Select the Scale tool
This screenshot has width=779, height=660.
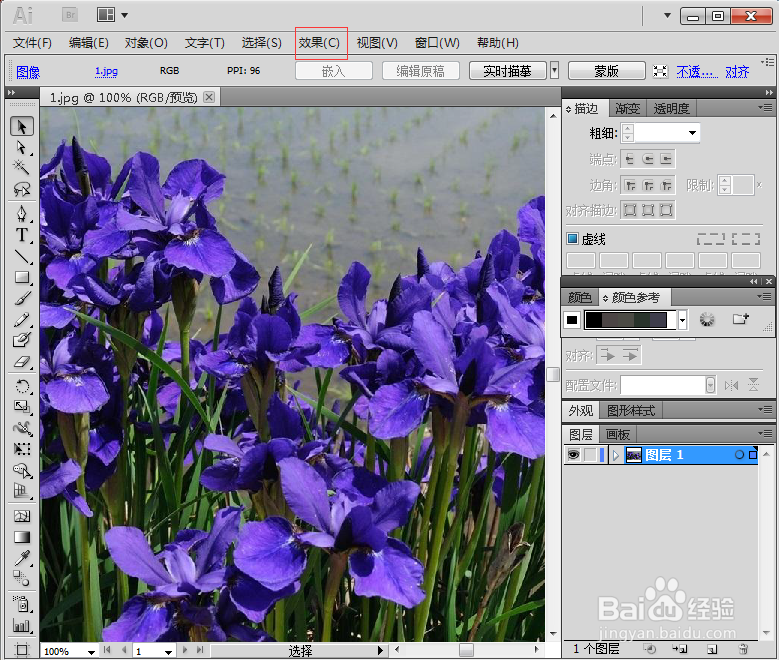pyautogui.click(x=21, y=407)
